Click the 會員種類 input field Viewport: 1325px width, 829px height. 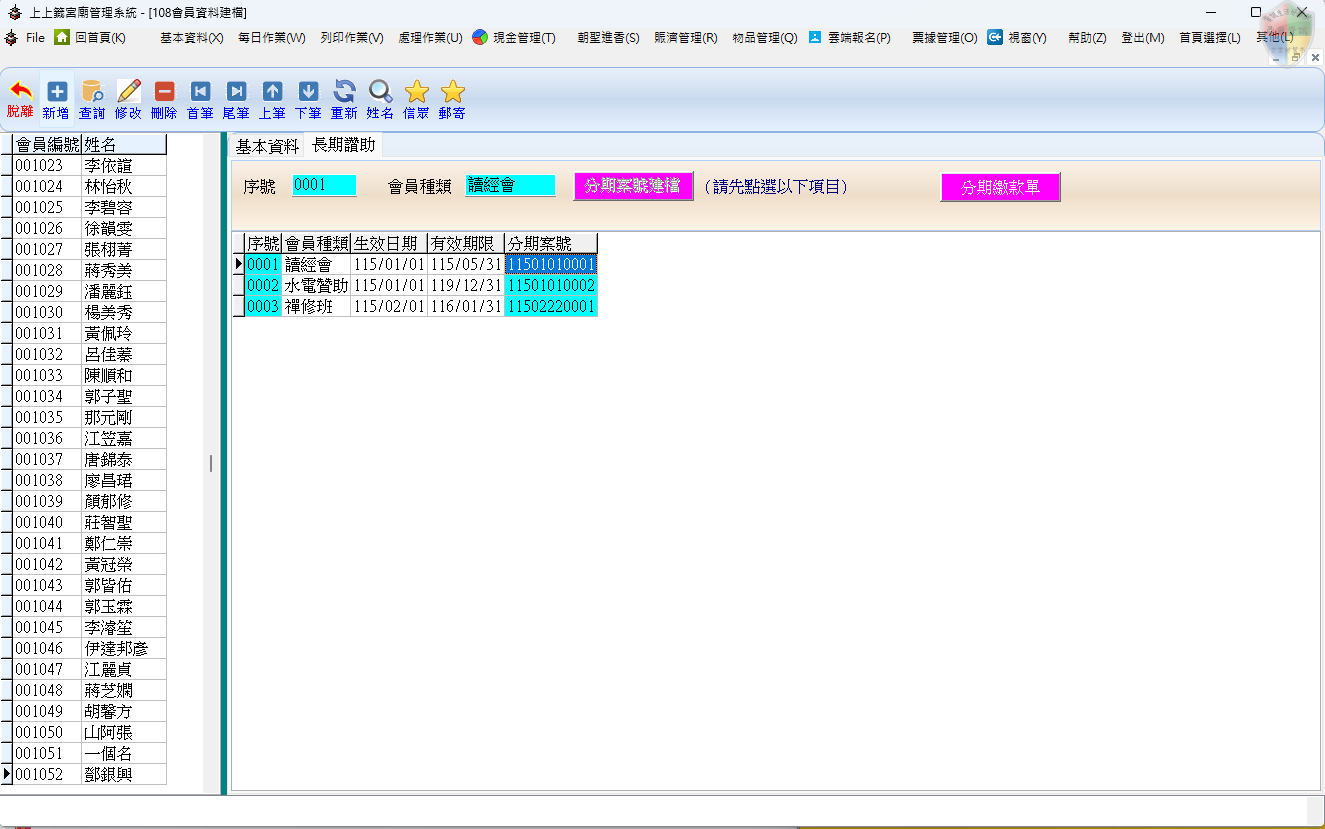coord(510,186)
